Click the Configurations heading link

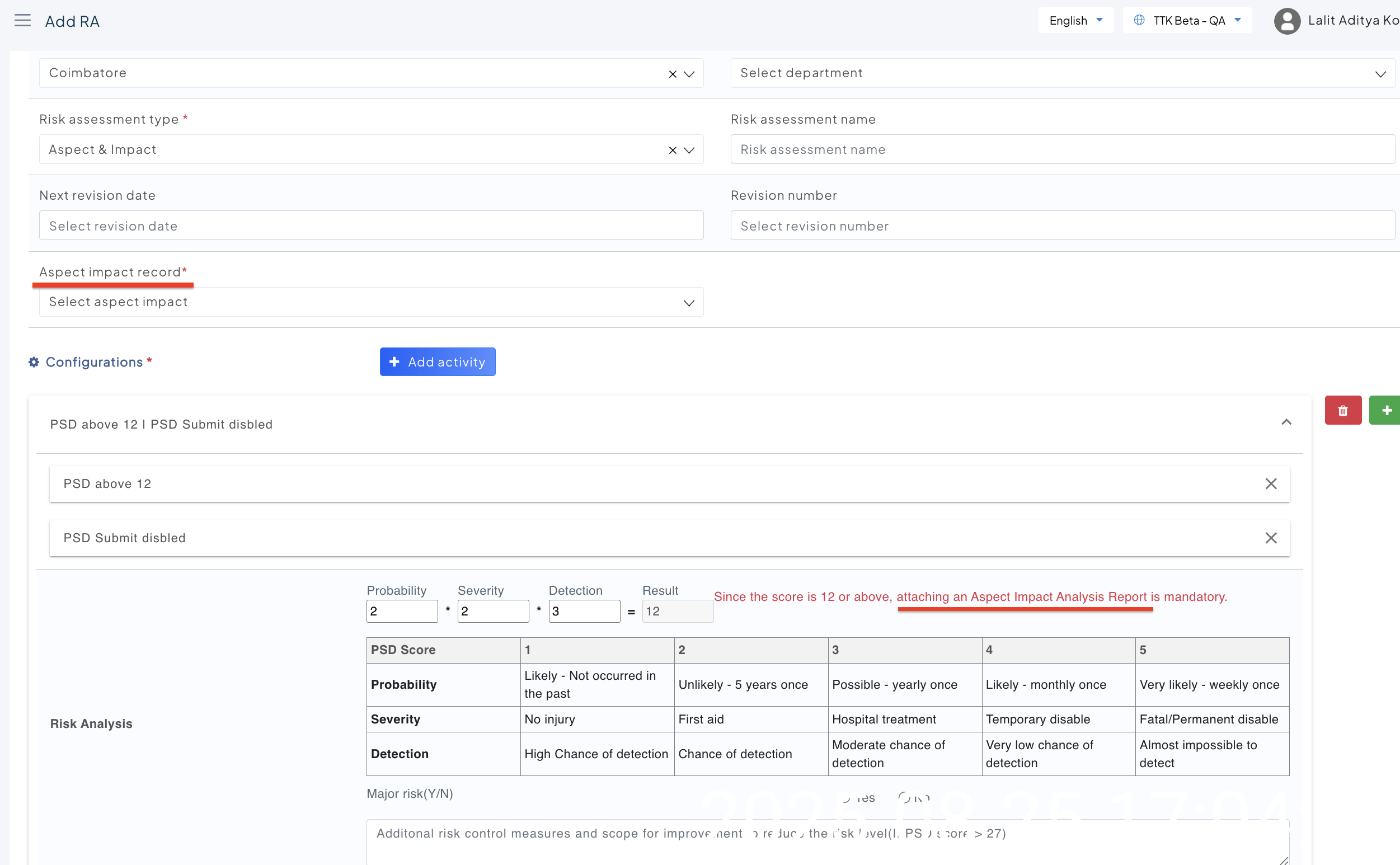(94, 362)
